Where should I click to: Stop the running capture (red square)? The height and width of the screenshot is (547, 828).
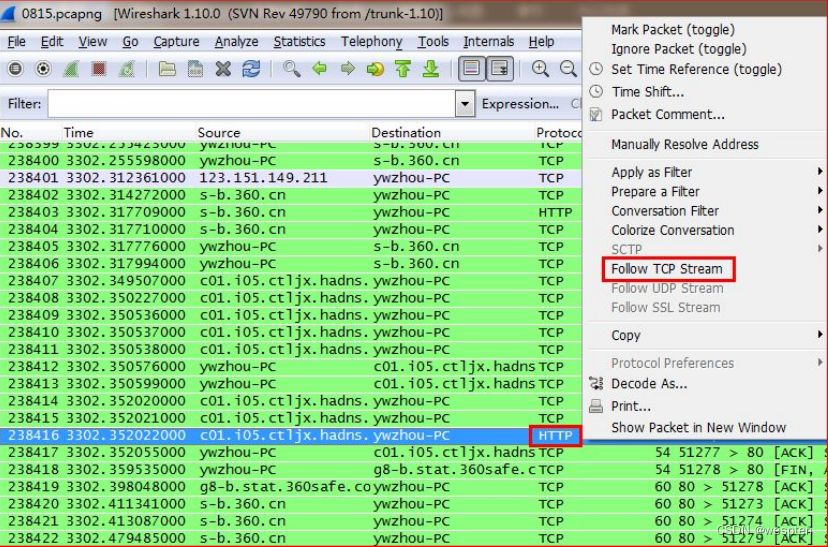pos(99,69)
